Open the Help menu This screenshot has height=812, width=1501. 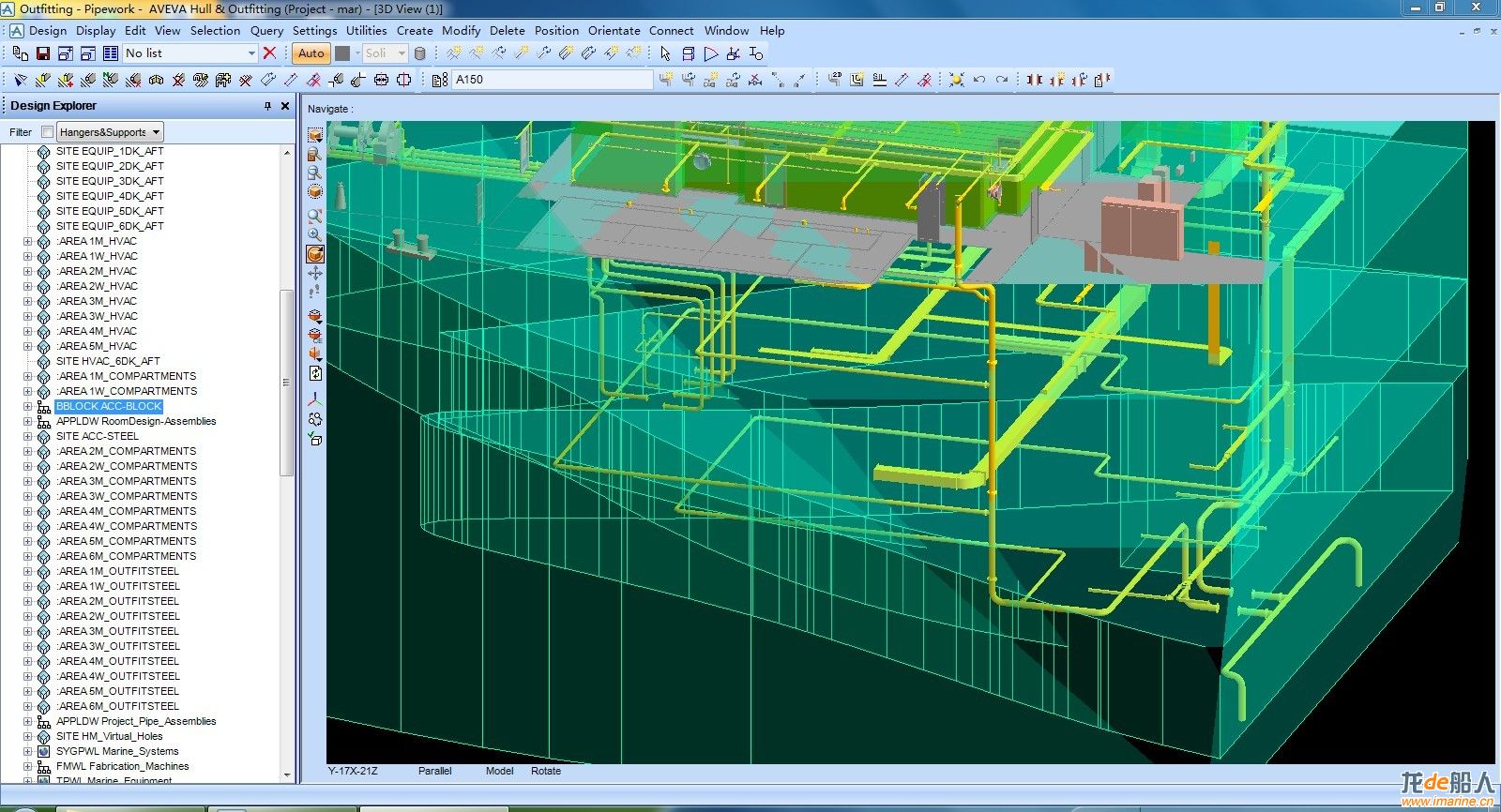click(x=772, y=30)
